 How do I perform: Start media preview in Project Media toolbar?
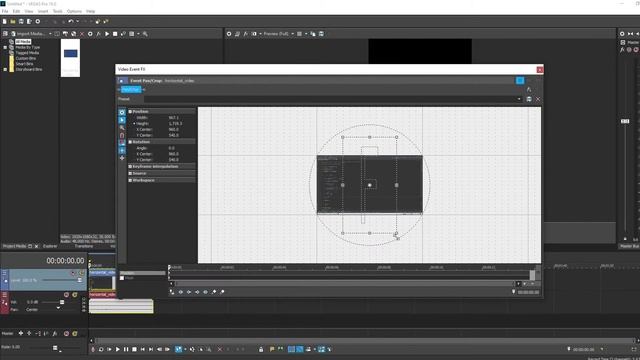pyautogui.click(x=107, y=34)
